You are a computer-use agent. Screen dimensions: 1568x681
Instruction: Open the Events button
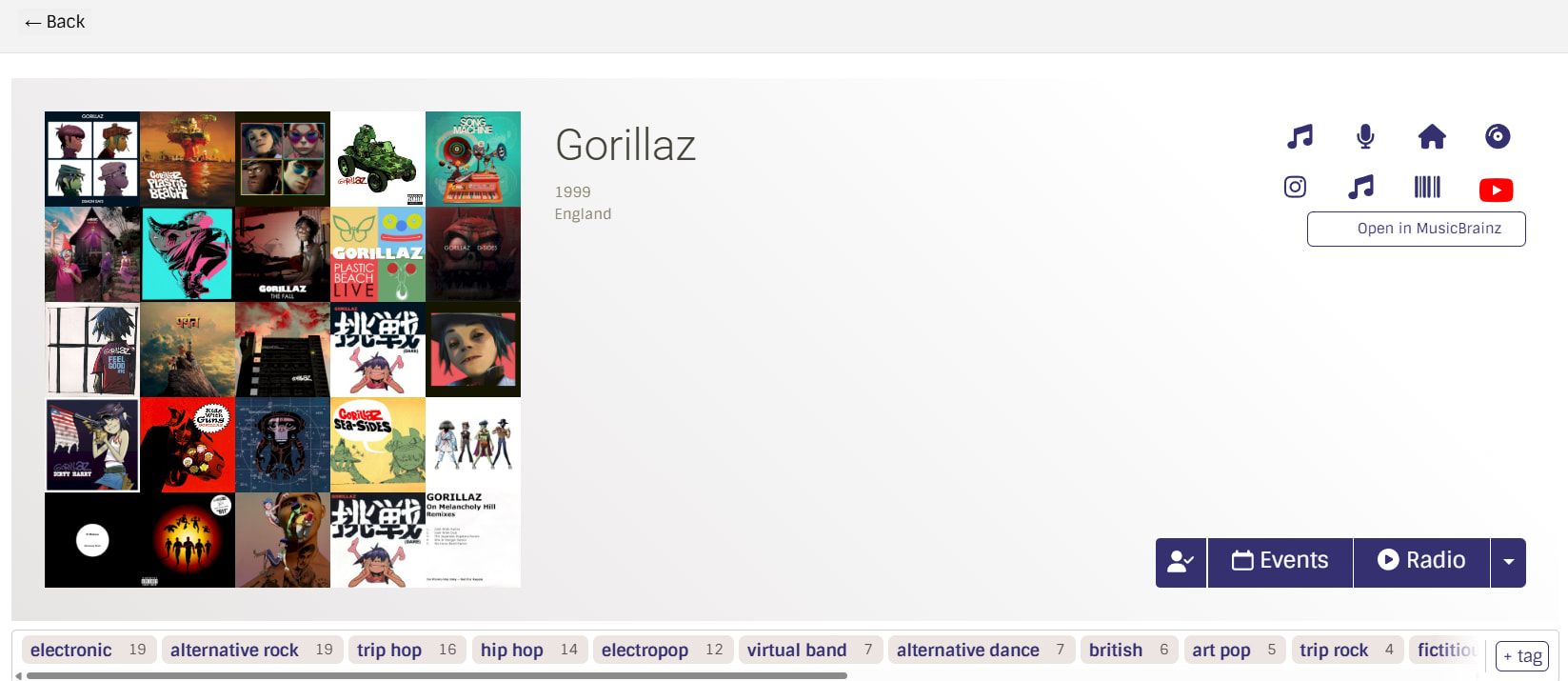tap(1280, 562)
